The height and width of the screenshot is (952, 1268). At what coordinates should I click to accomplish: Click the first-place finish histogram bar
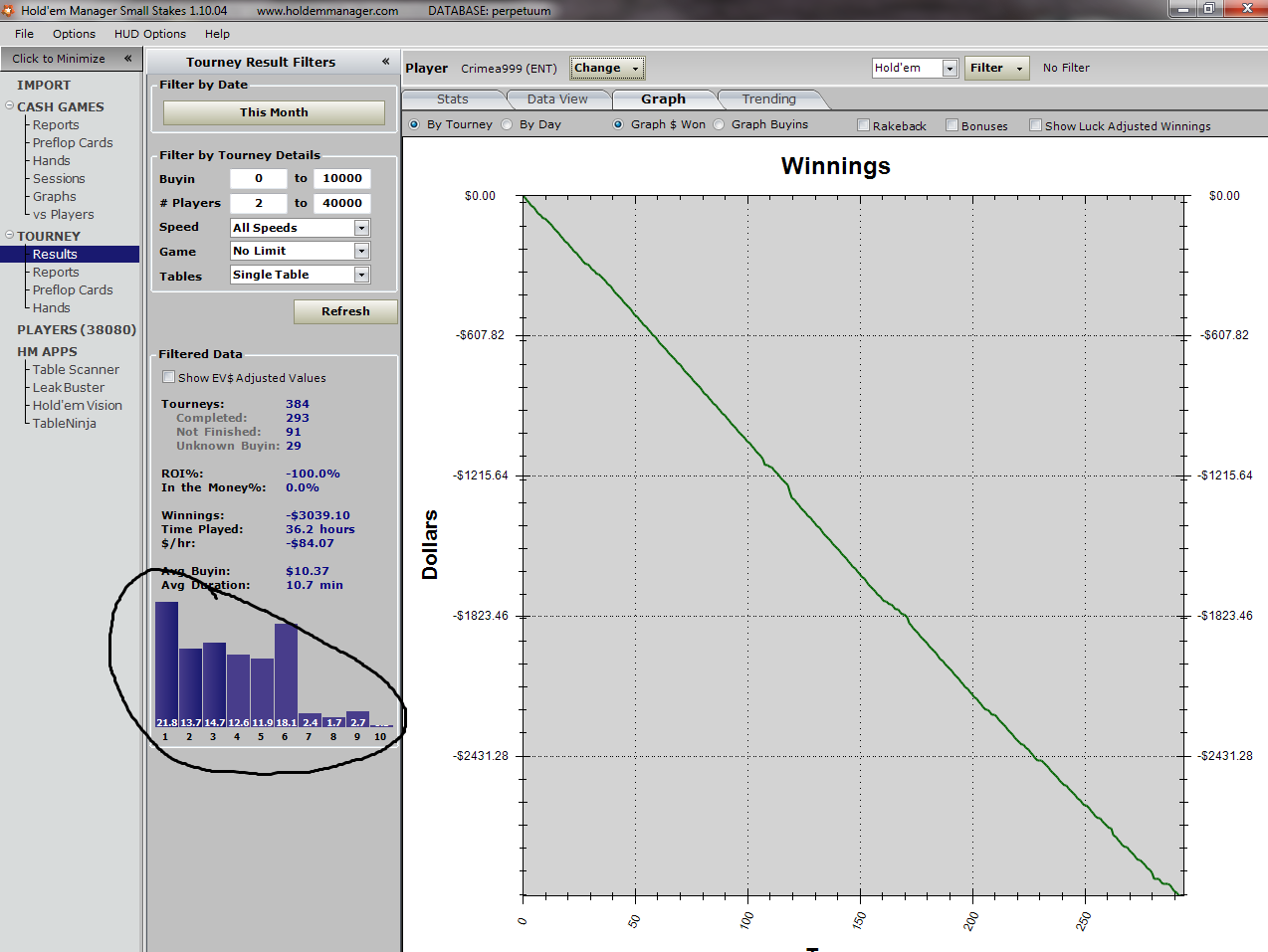(x=166, y=662)
